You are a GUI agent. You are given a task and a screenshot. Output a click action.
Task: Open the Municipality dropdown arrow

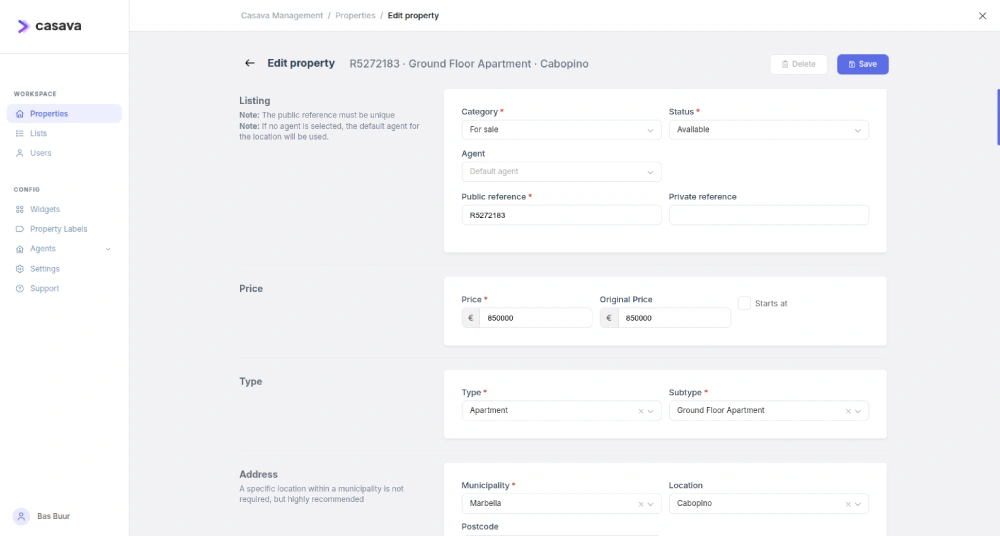point(651,504)
